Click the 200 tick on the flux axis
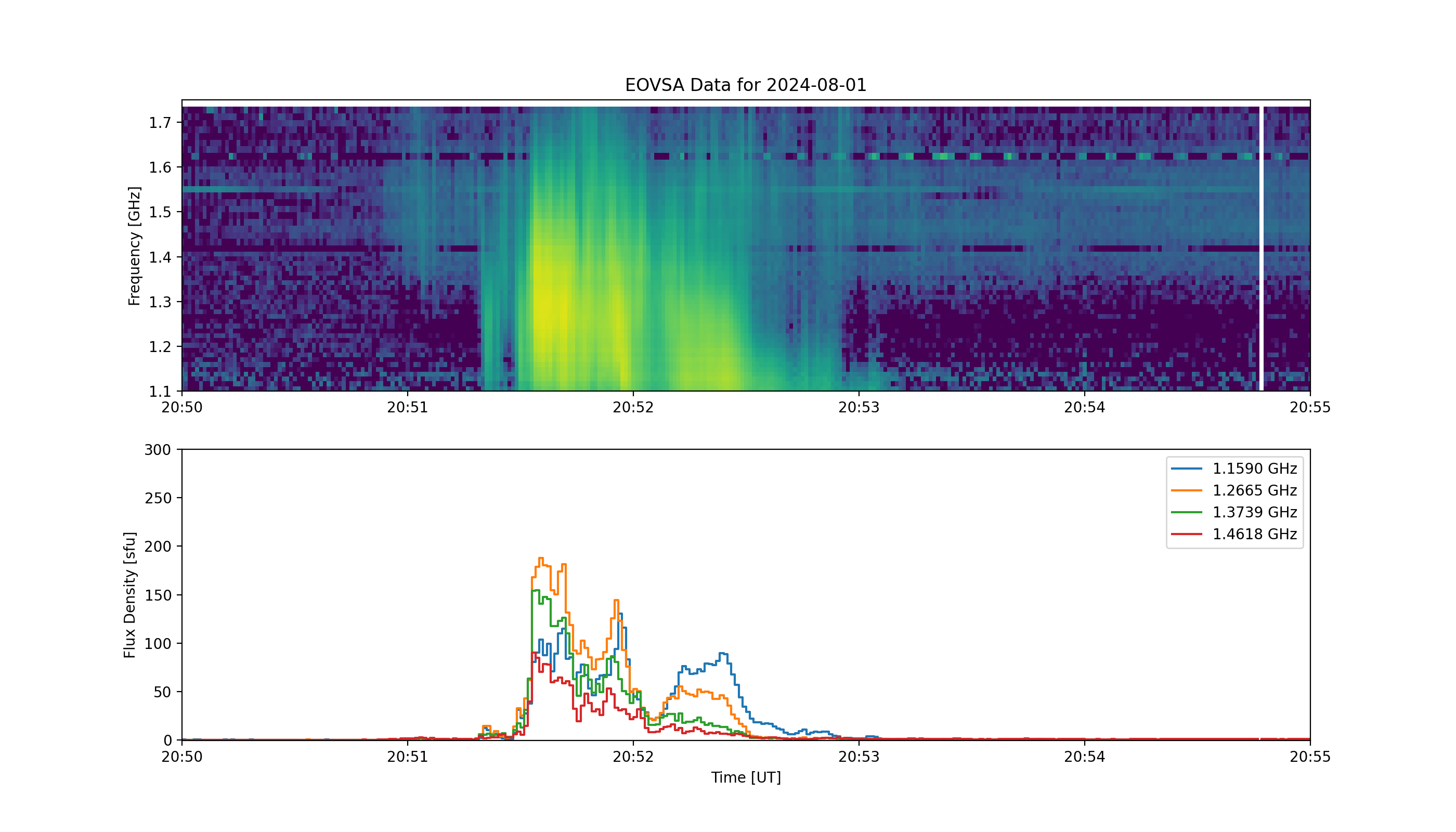The width and height of the screenshot is (1456, 832). tap(158, 547)
